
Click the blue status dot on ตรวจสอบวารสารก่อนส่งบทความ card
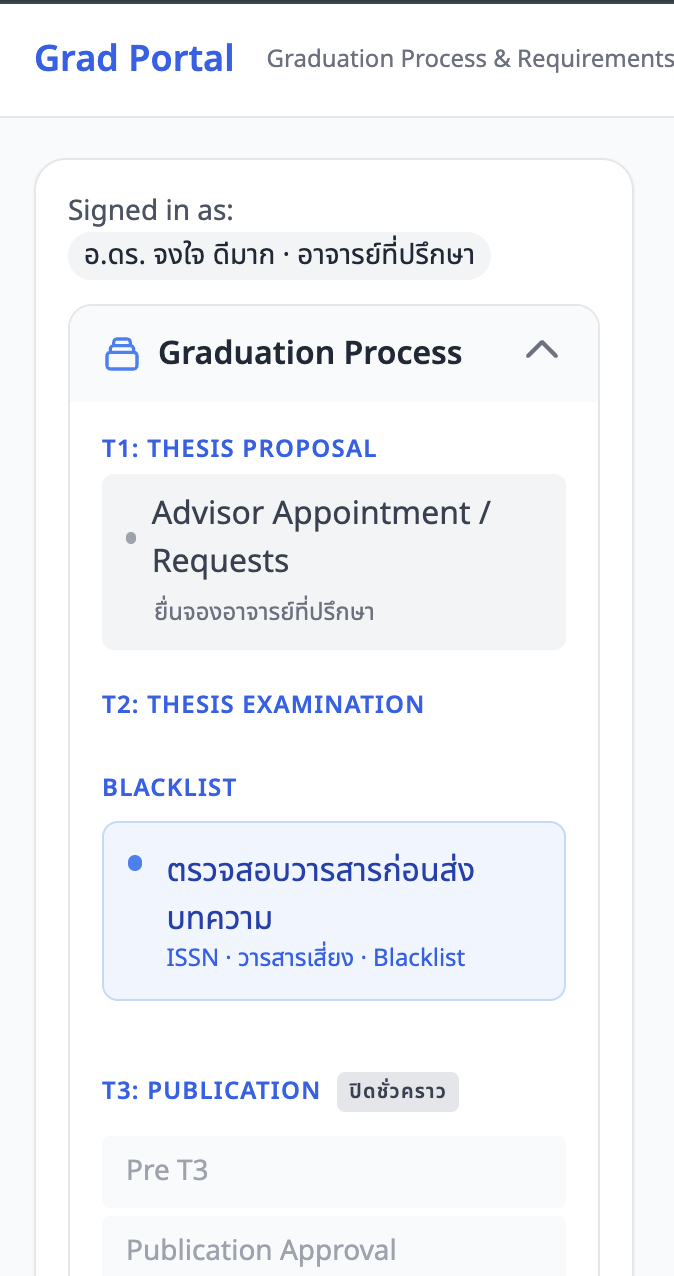point(134,864)
